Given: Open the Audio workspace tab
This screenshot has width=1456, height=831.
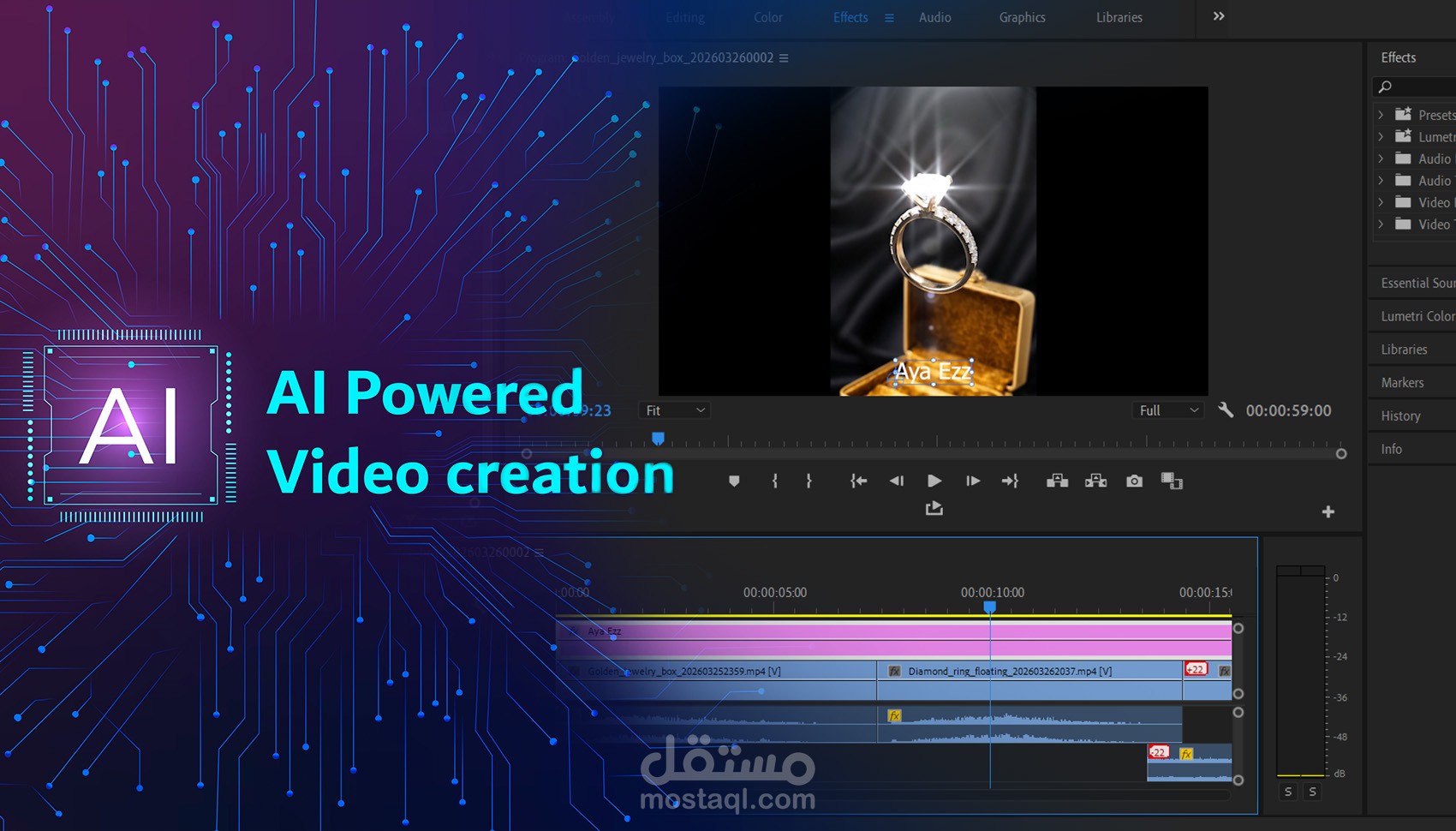Looking at the screenshot, I should pos(934,17).
